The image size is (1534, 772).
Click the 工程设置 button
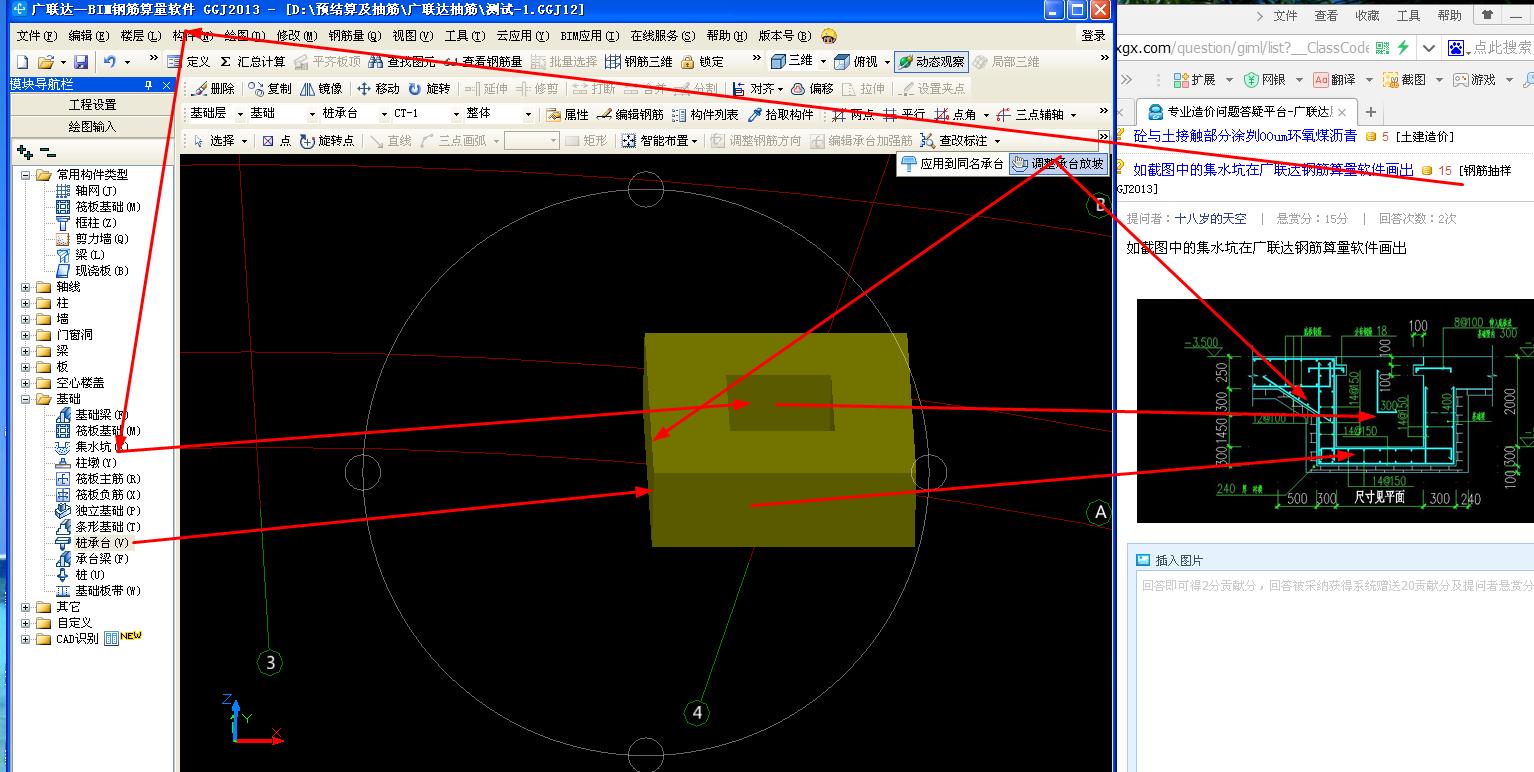pos(92,105)
